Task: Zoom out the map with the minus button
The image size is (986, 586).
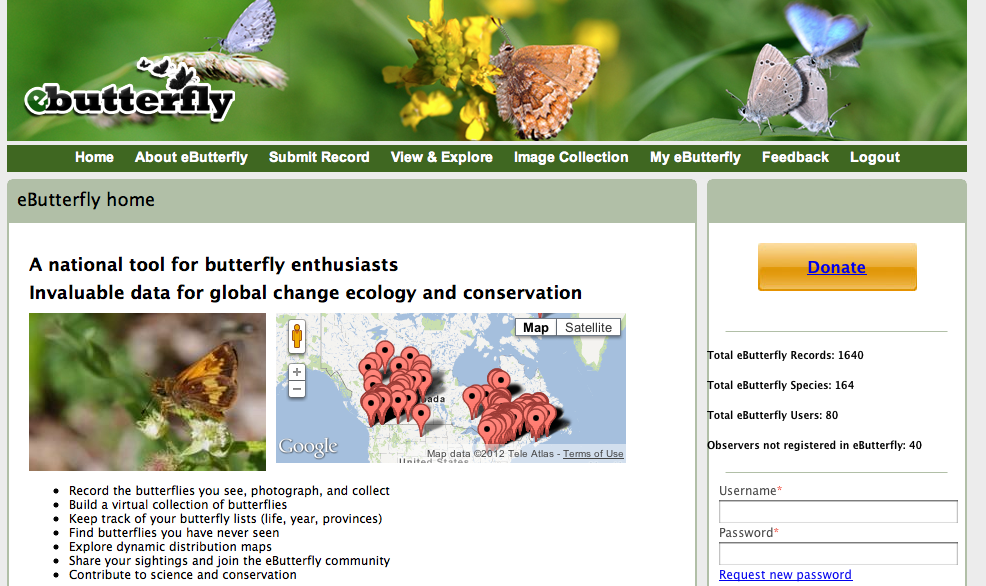Action: [297, 389]
